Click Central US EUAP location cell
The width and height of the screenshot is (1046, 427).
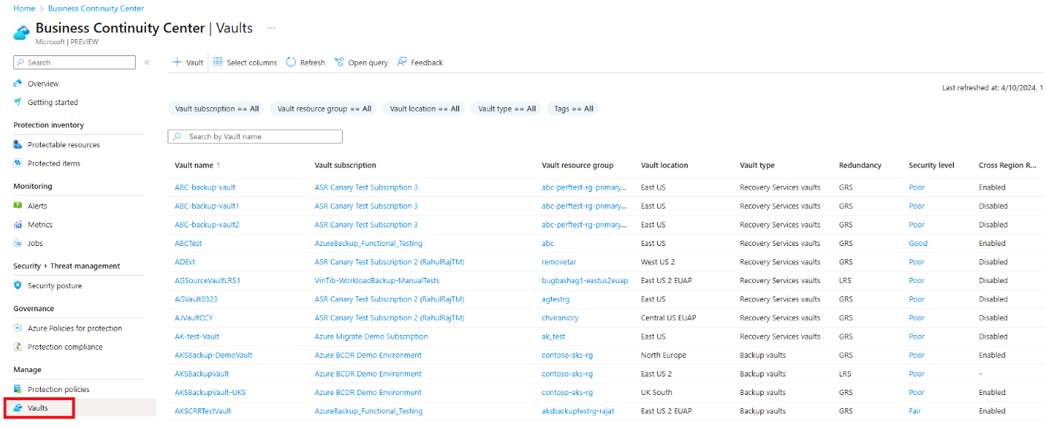[x=669, y=318]
